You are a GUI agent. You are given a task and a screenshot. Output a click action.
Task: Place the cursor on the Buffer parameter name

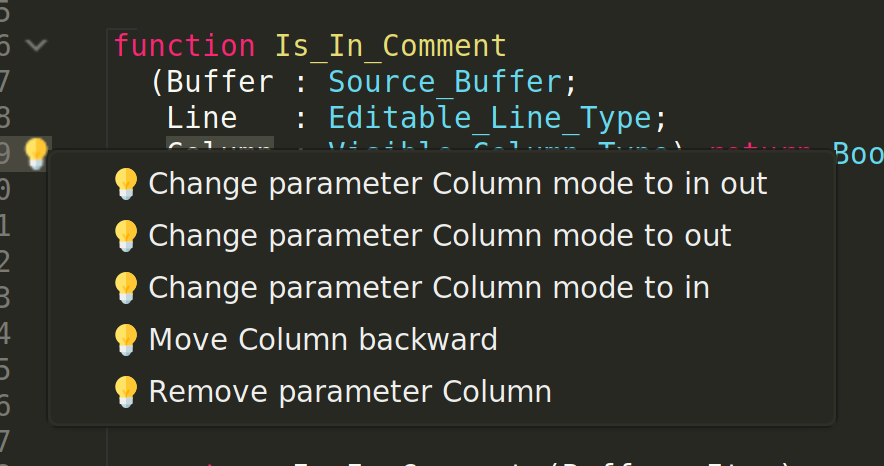point(220,82)
